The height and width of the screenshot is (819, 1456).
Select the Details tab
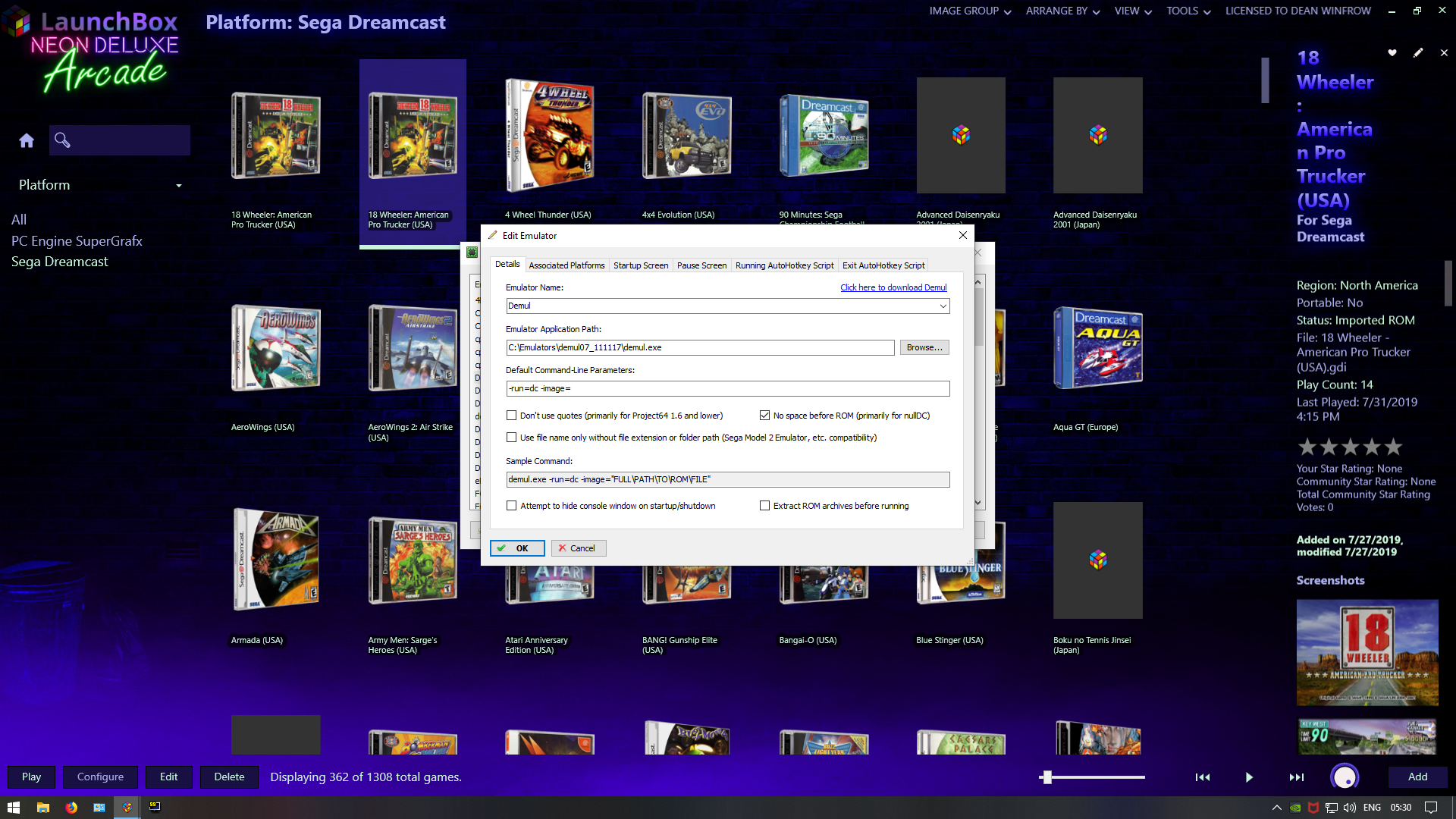[507, 264]
